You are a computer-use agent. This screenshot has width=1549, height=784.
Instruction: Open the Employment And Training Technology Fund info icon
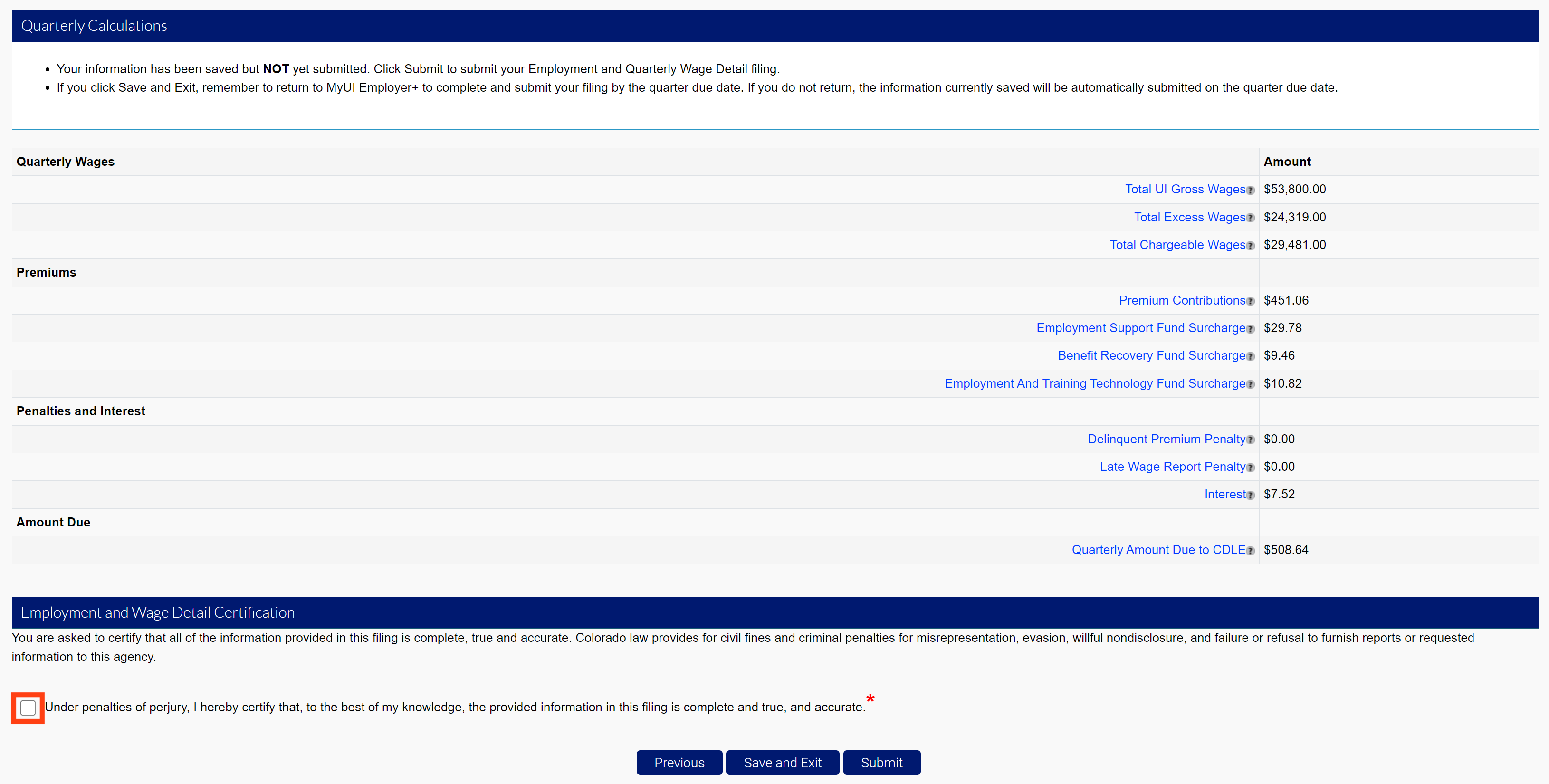(x=1251, y=383)
